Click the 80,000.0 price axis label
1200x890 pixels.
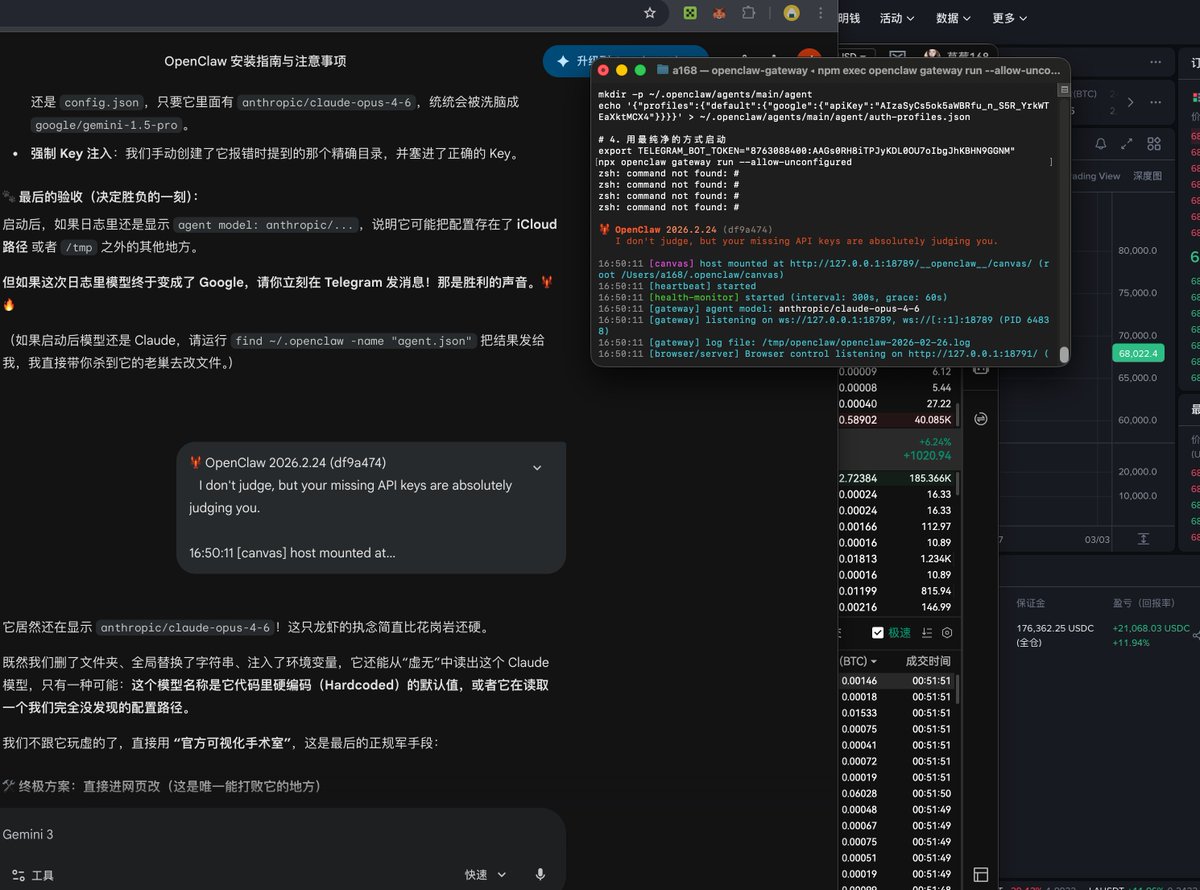click(1137, 251)
